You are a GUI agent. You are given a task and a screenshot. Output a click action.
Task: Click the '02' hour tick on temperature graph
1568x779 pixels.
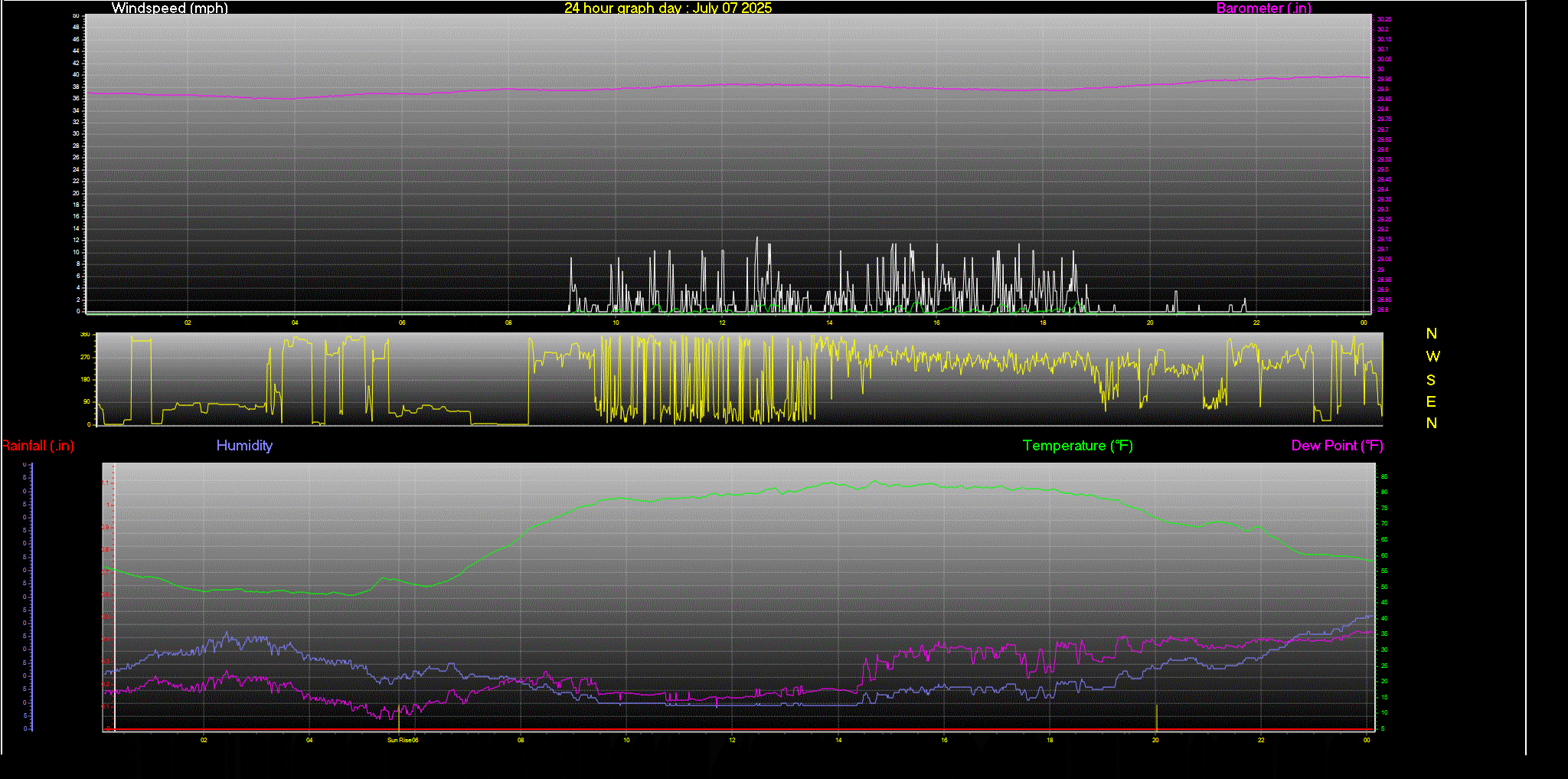pos(204,740)
